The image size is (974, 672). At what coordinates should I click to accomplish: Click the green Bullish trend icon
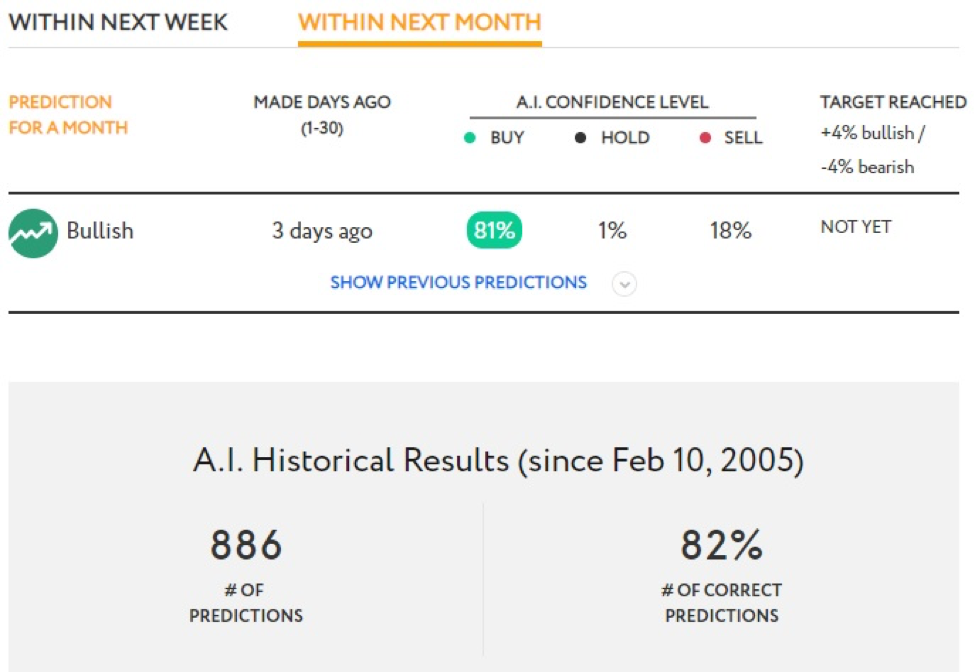coord(33,233)
